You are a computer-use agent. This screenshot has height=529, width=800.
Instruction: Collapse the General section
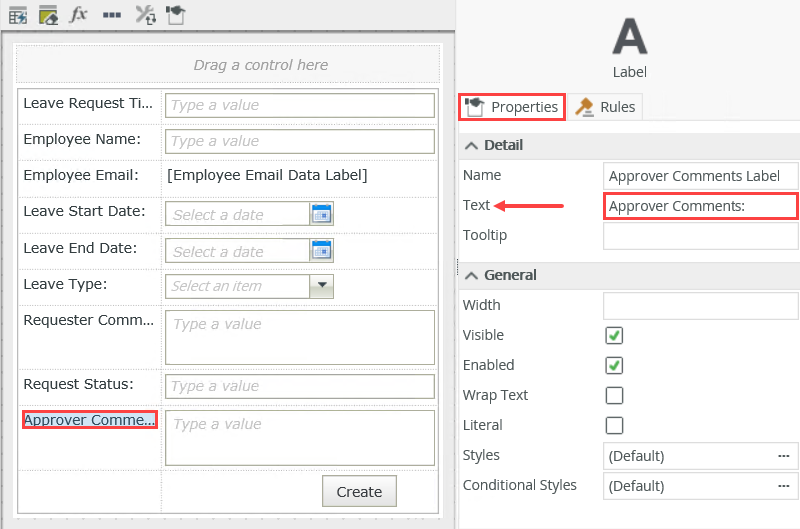tap(471, 276)
